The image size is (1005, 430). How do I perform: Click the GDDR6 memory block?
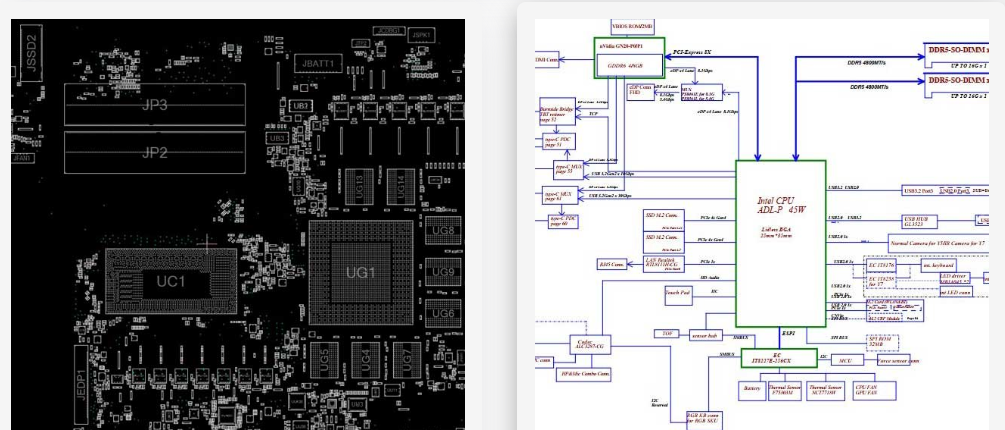point(628,66)
